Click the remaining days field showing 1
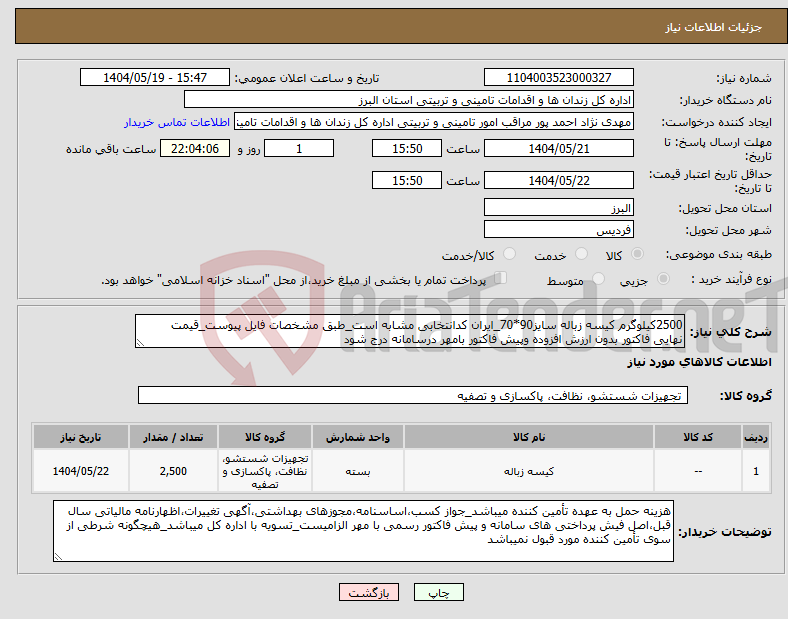Screen dimensions: 788x619 299,148
